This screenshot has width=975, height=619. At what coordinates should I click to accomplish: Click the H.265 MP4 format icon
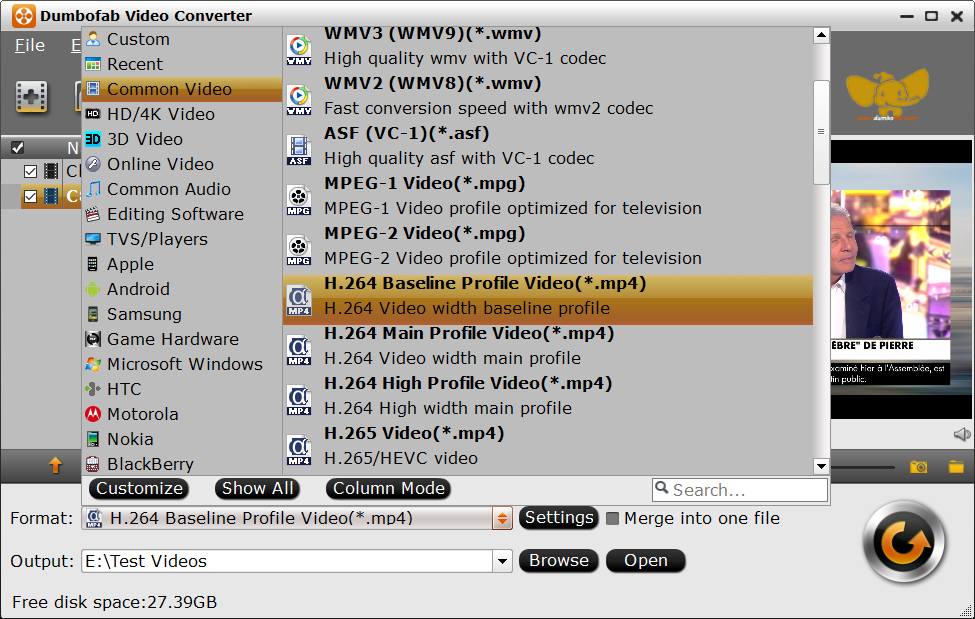299,450
